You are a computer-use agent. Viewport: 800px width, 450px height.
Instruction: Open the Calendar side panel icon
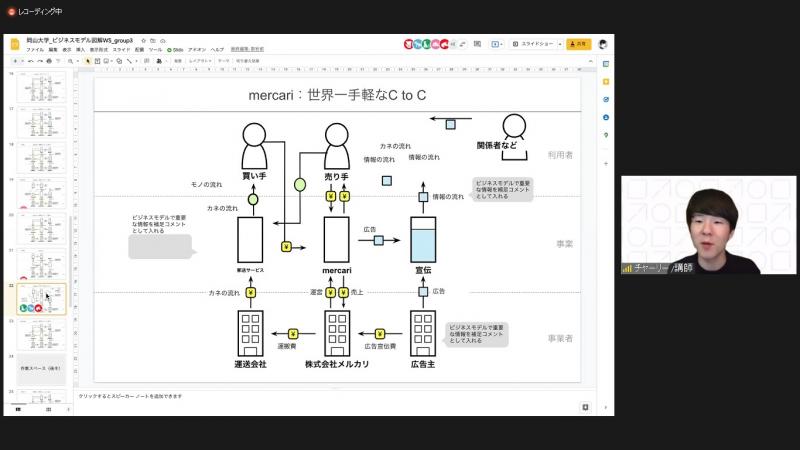click(606, 64)
